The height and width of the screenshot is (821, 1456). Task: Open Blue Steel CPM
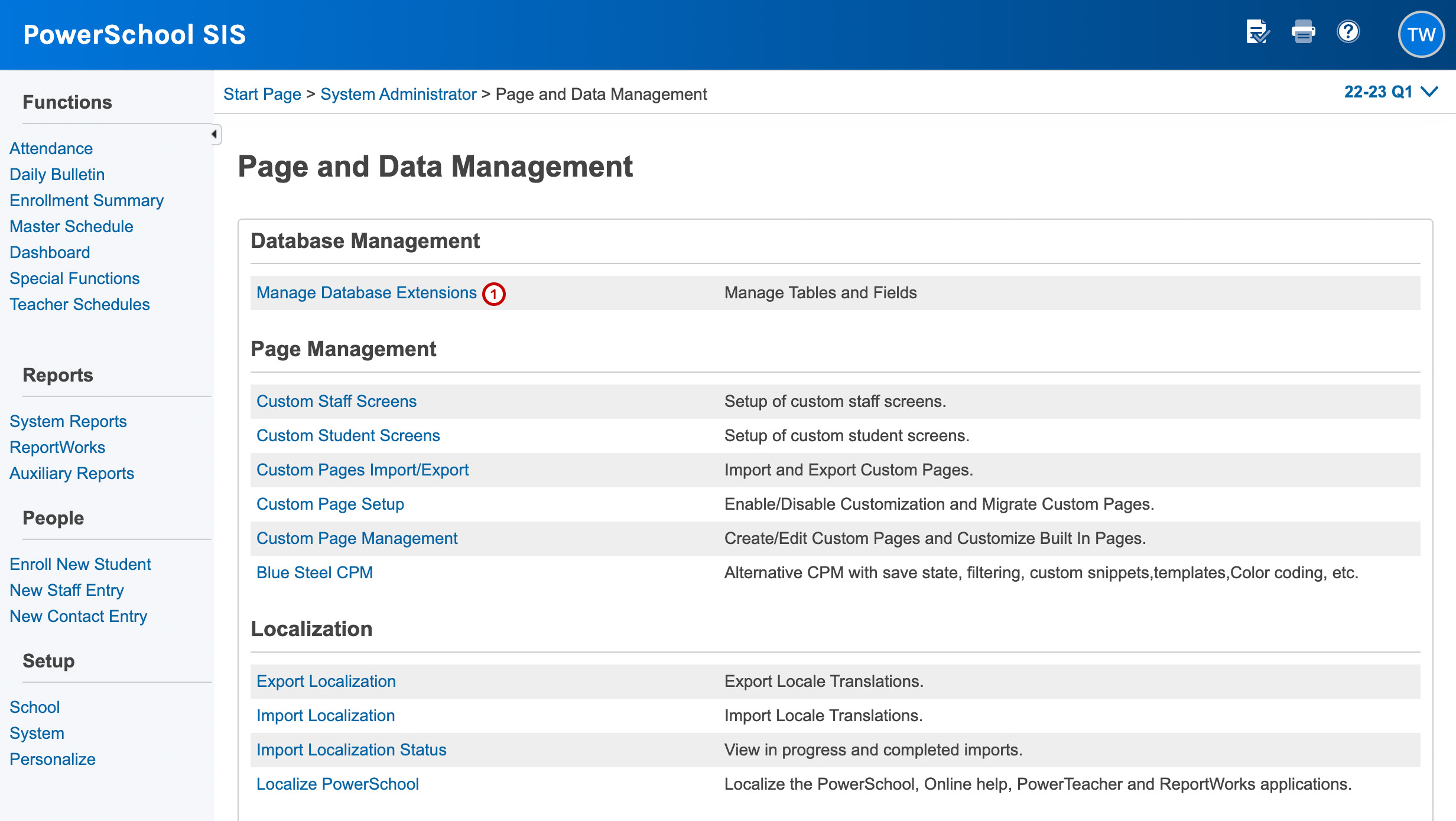pyautogui.click(x=315, y=572)
